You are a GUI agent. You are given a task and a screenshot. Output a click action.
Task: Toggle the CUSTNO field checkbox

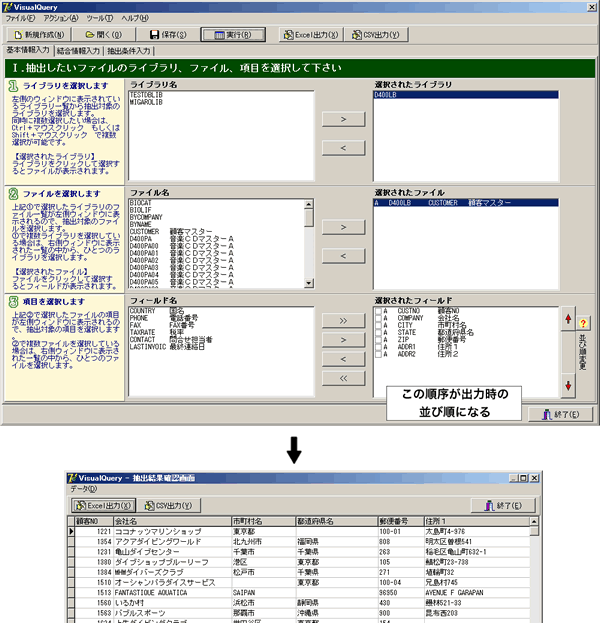[x=378, y=311]
